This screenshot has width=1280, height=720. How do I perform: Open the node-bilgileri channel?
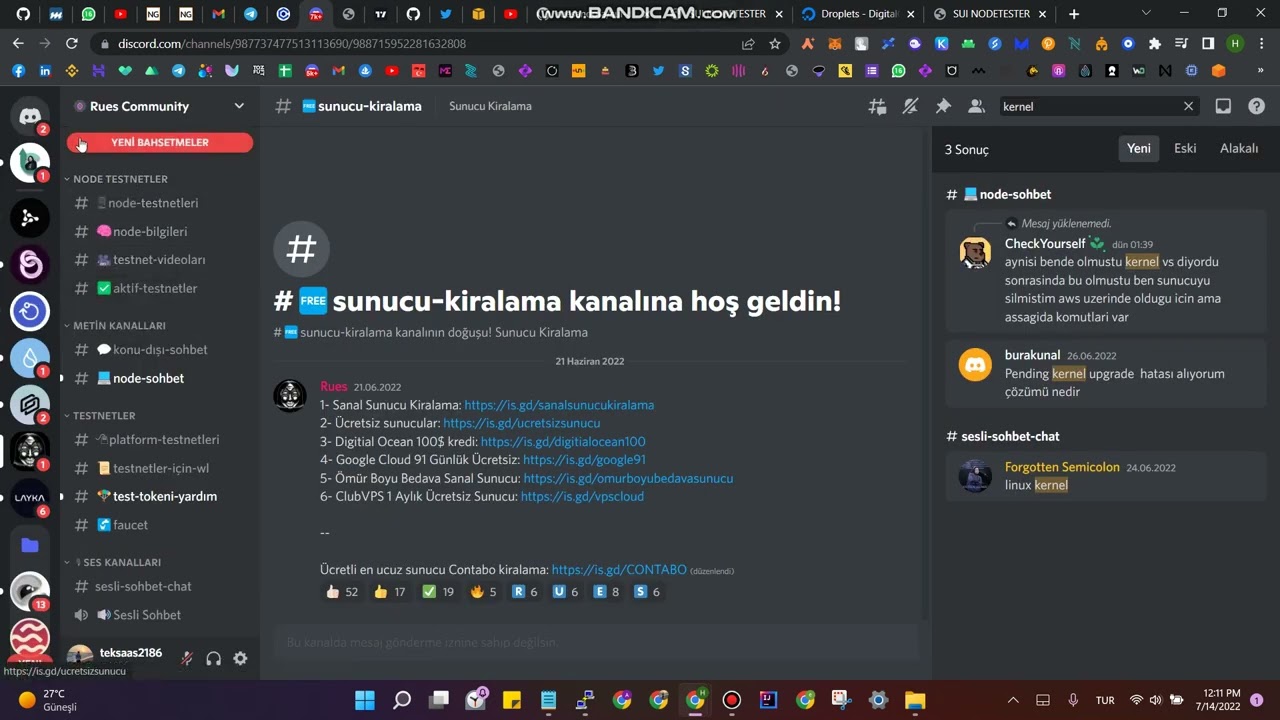point(148,231)
